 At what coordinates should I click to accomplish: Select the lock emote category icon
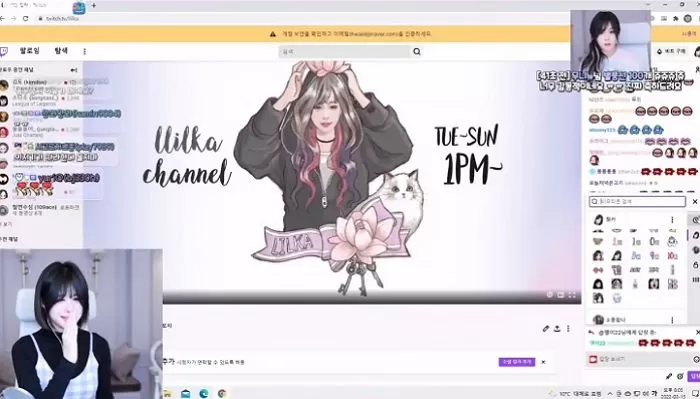pos(696,265)
